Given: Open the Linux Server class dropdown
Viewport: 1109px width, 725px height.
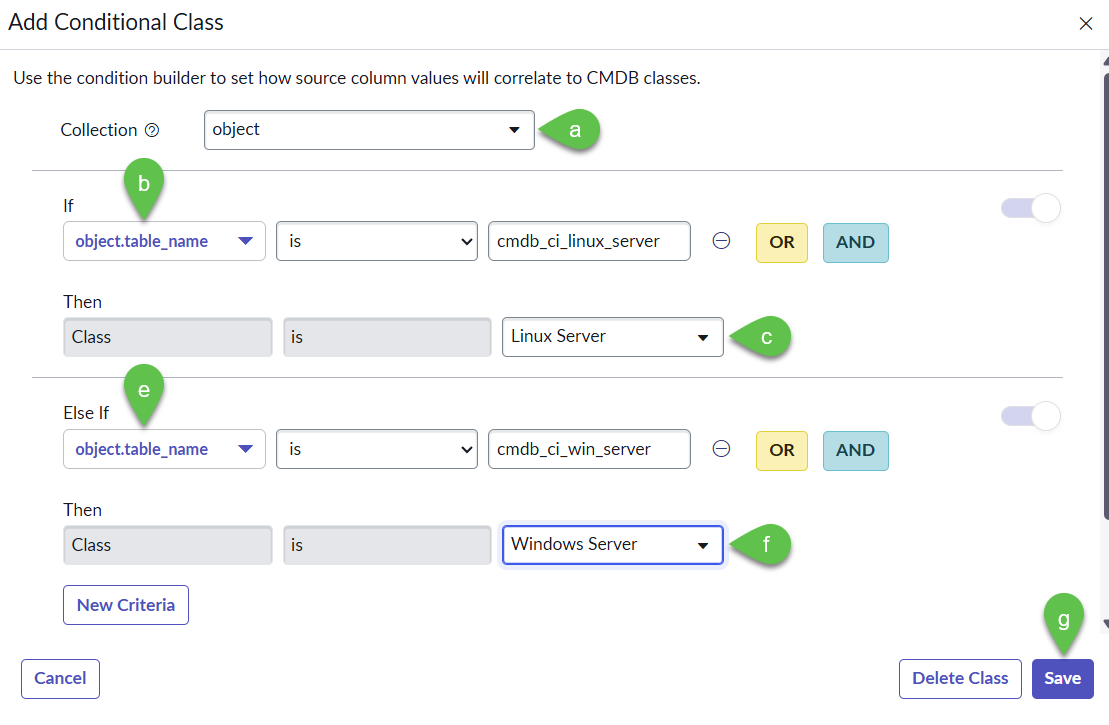Looking at the screenshot, I should click(612, 337).
